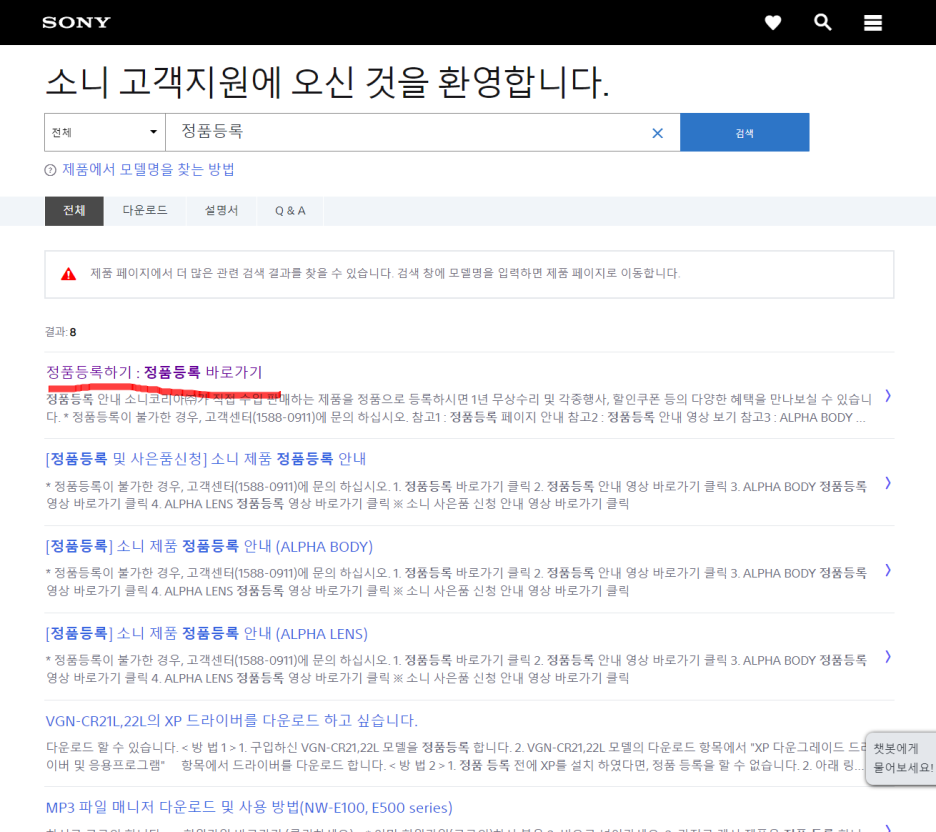The height and width of the screenshot is (832, 936).
Task: Select the 전체 tab
Action: point(74,211)
